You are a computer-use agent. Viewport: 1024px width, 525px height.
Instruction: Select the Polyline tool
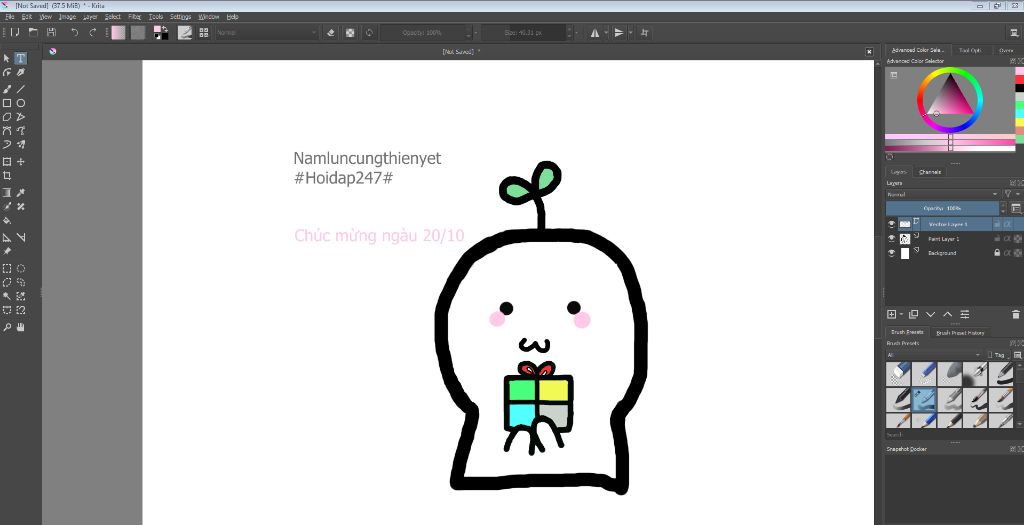point(21,117)
